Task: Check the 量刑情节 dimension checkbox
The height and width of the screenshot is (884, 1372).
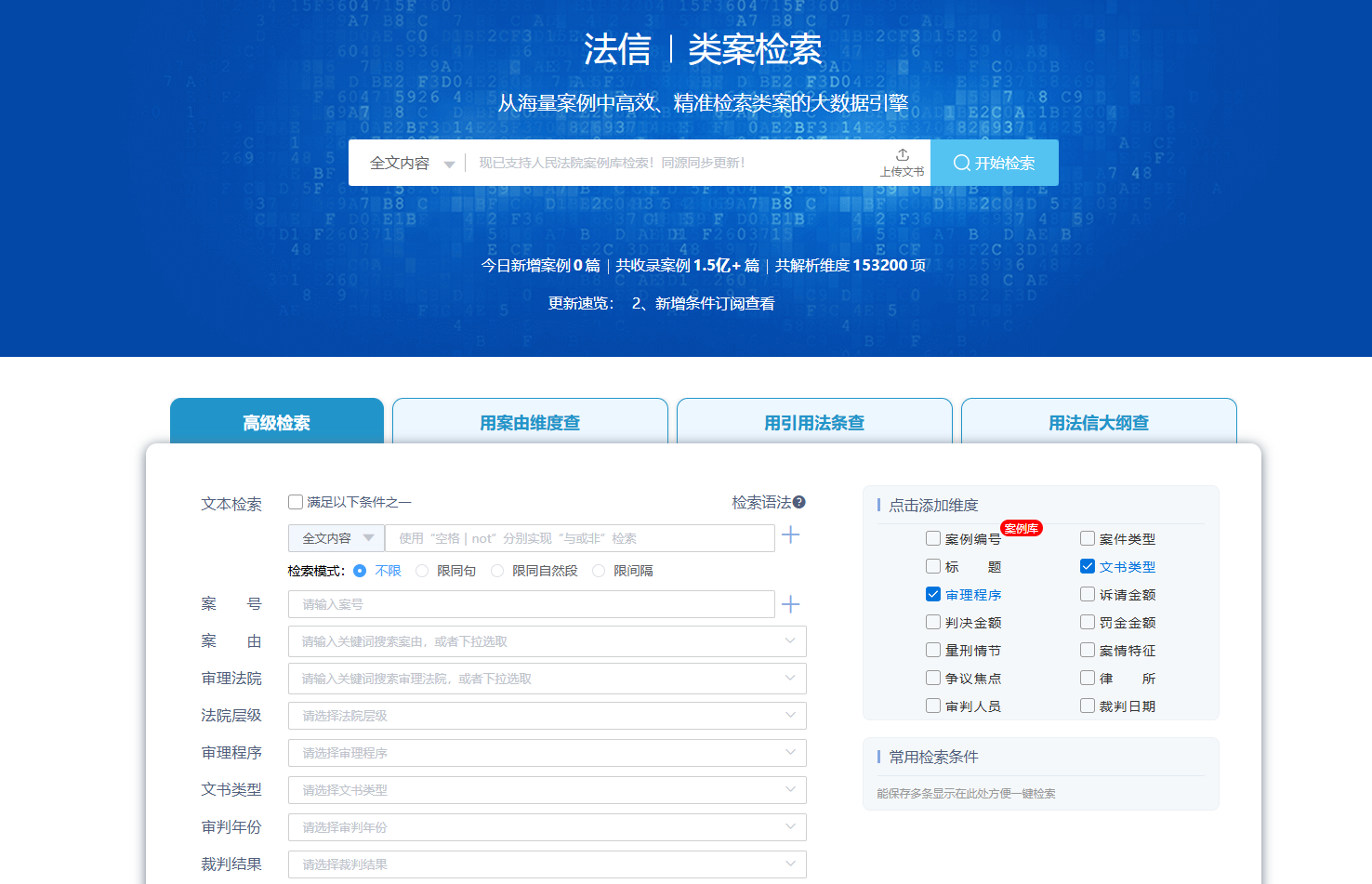Action: tap(933, 650)
